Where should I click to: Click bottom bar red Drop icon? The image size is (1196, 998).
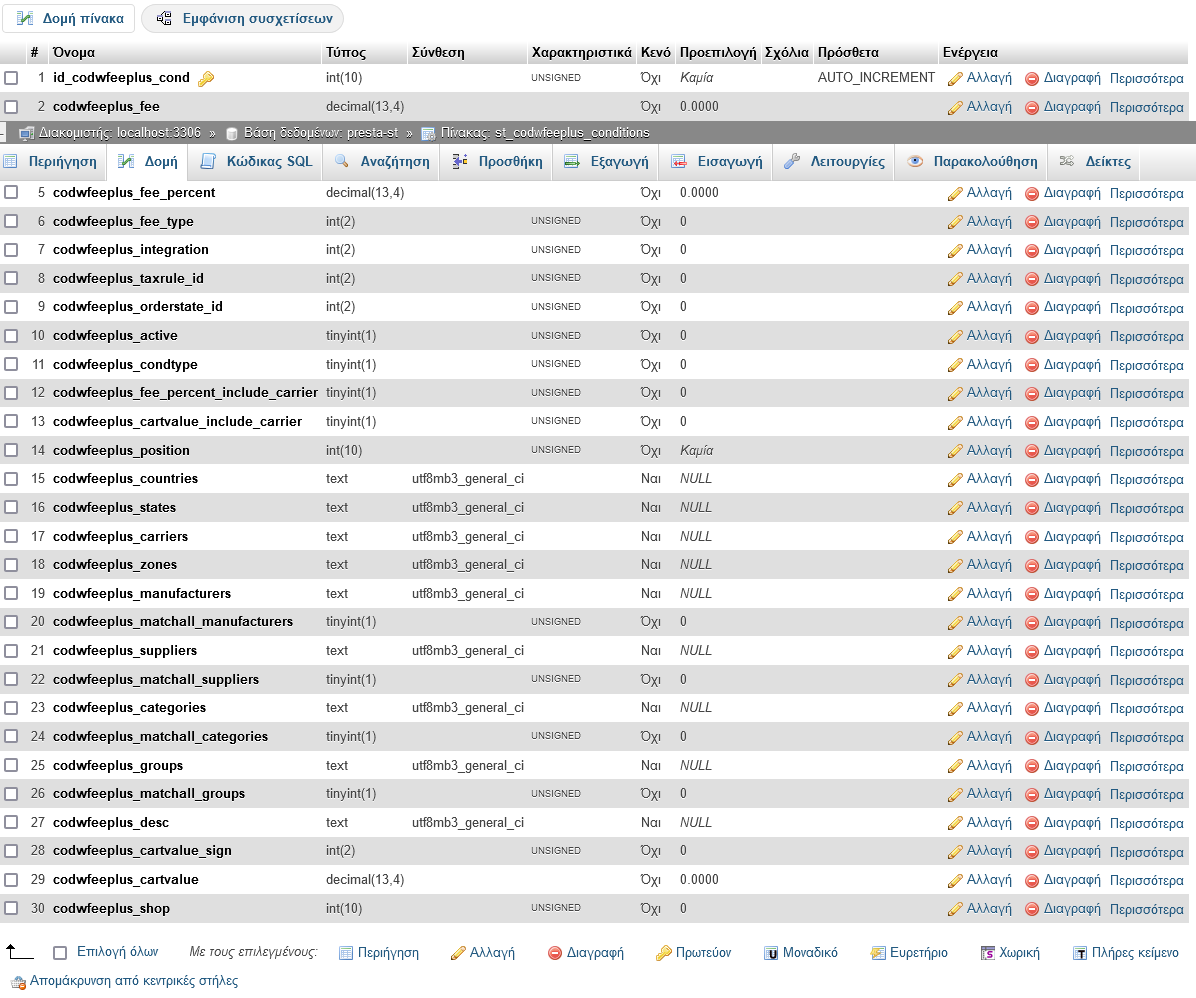tap(555, 953)
